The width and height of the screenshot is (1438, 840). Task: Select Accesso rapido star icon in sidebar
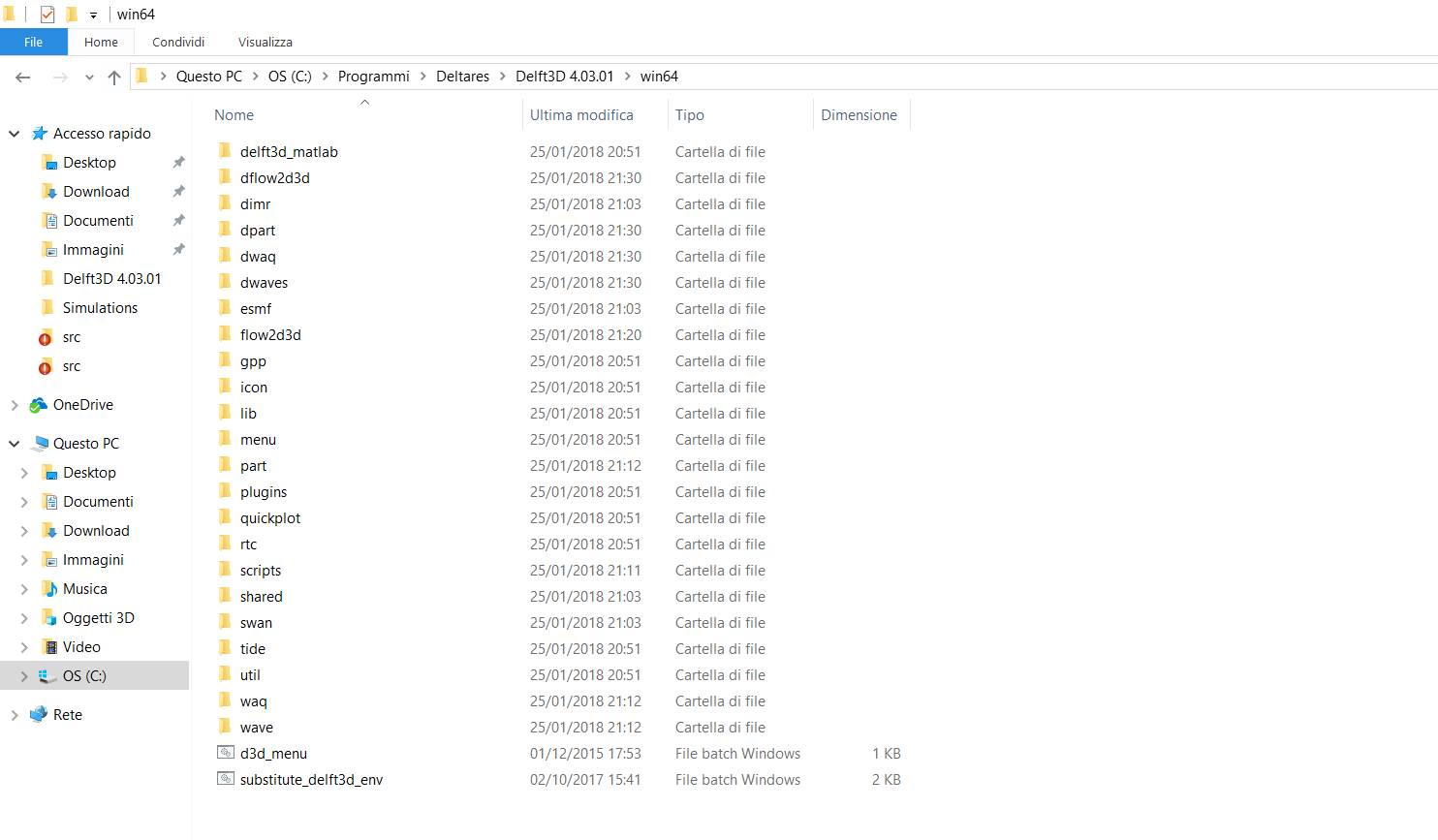(x=40, y=134)
